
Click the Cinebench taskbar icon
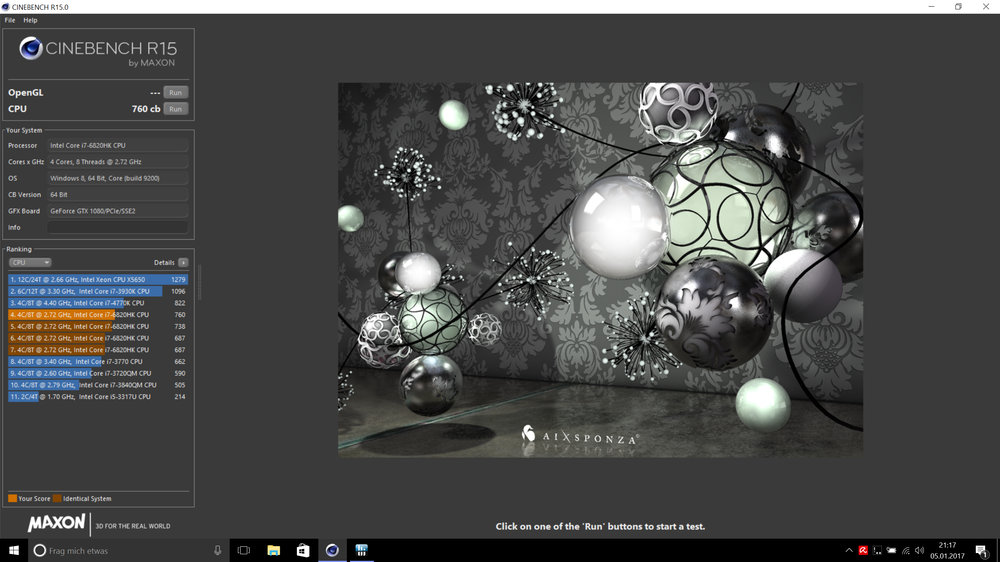332,550
